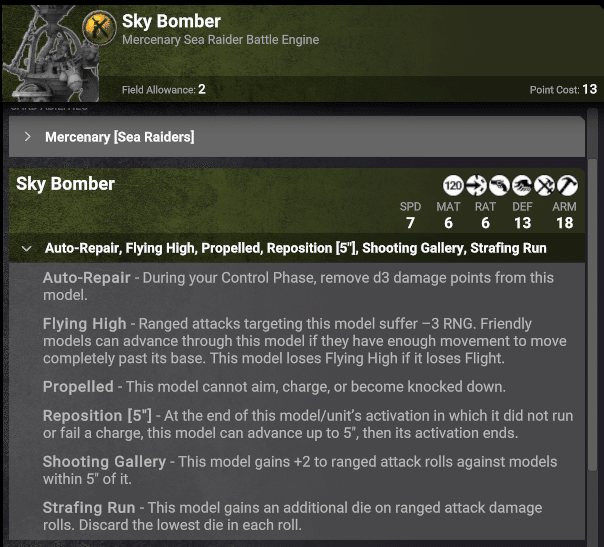Expand the Mercenary [Sea Raiders] section
The height and width of the screenshot is (547, 604).
pos(27,136)
